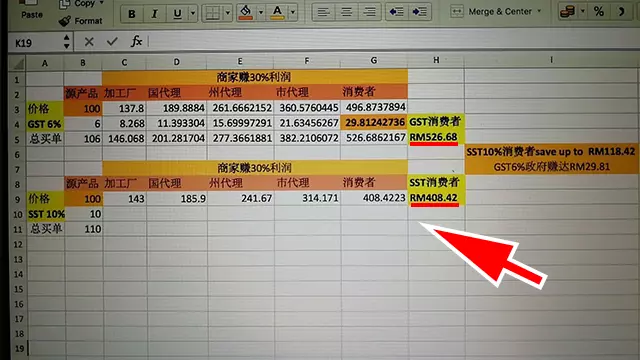Select cell with value 143
The width and height of the screenshot is (640, 360).
pos(125,199)
